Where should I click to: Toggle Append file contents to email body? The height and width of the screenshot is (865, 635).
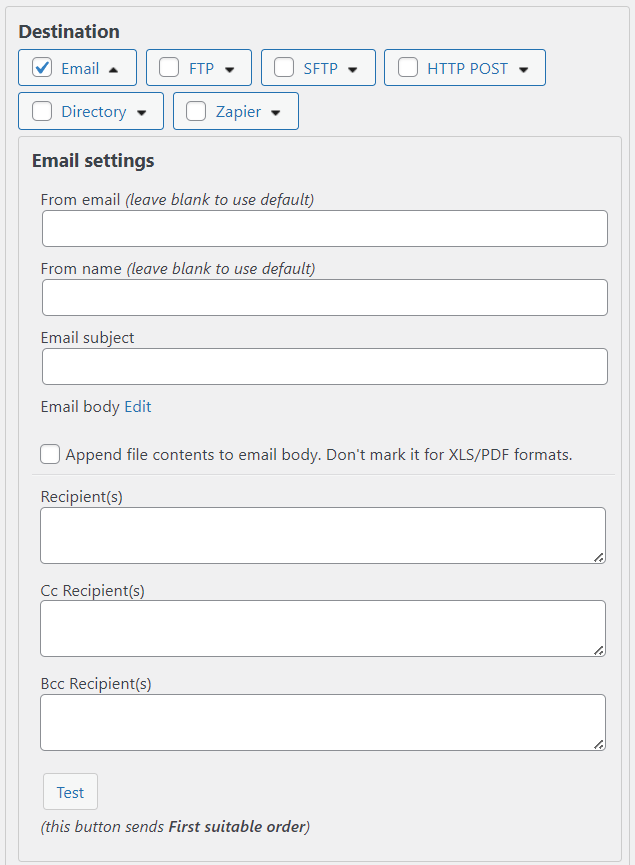pos(50,454)
